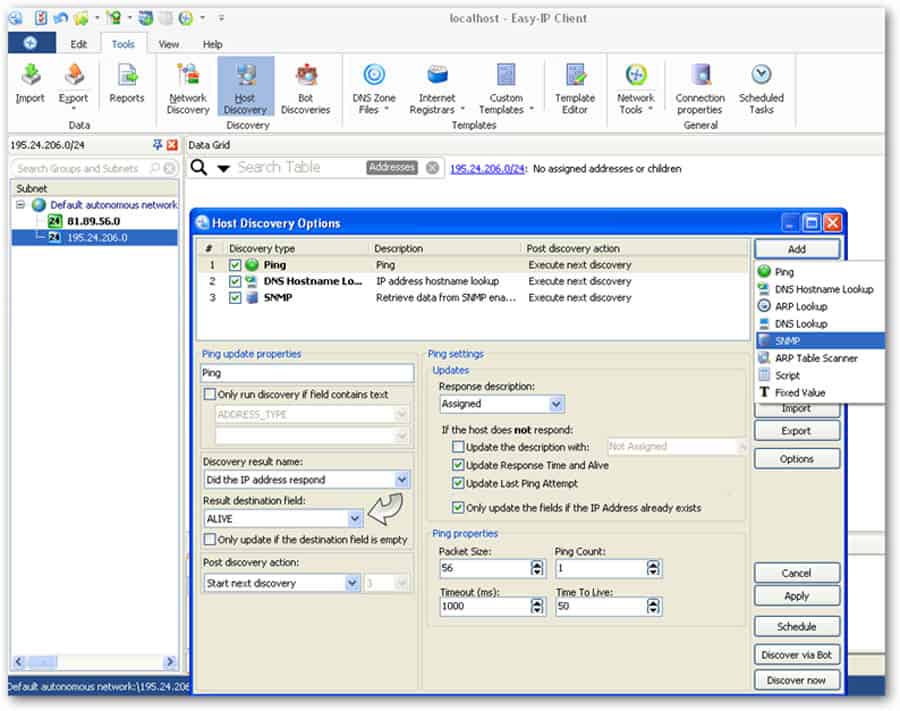Screen dimensions: 900x711
Task: Click the application round menu button
Action: [x=30, y=43]
